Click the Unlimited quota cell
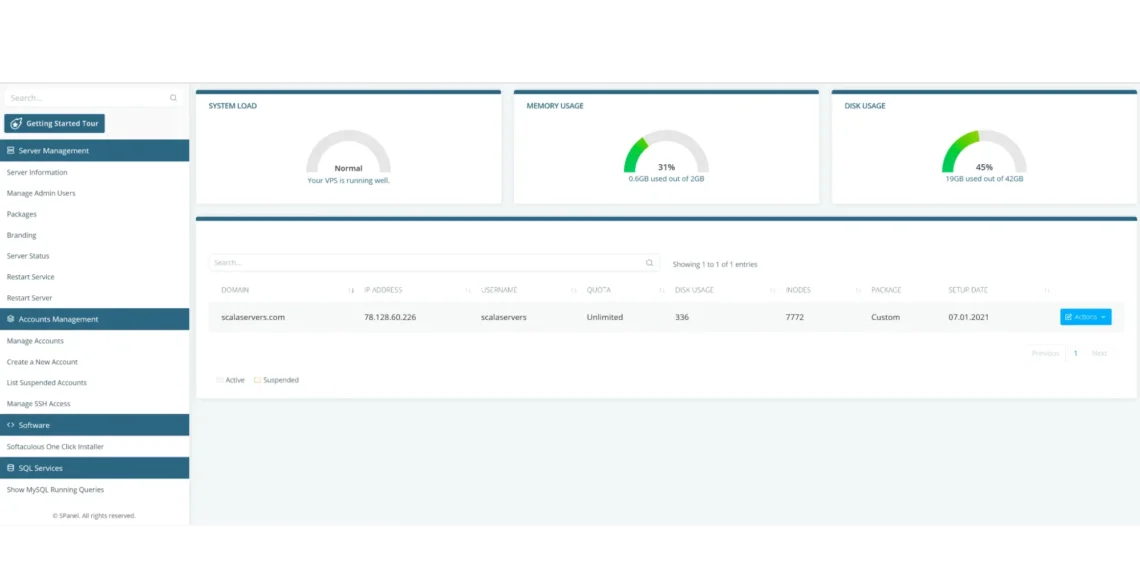 click(x=605, y=318)
